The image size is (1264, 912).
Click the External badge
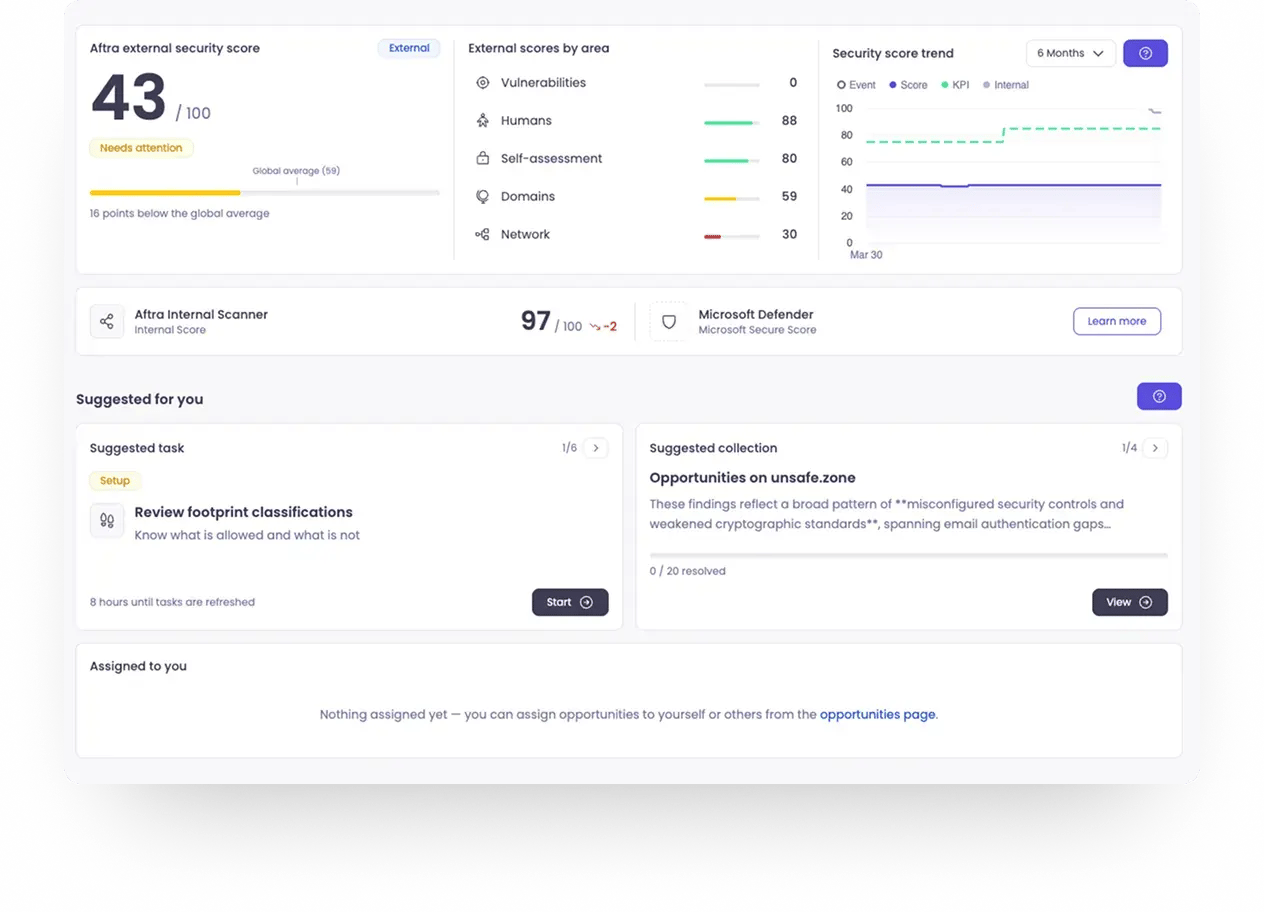409,48
